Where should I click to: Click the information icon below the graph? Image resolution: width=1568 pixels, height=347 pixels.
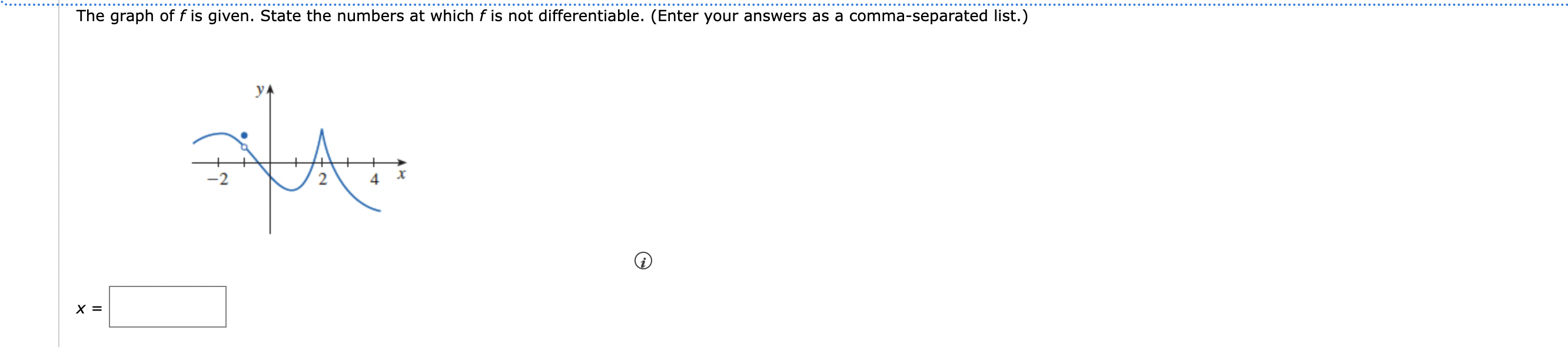pos(645,261)
